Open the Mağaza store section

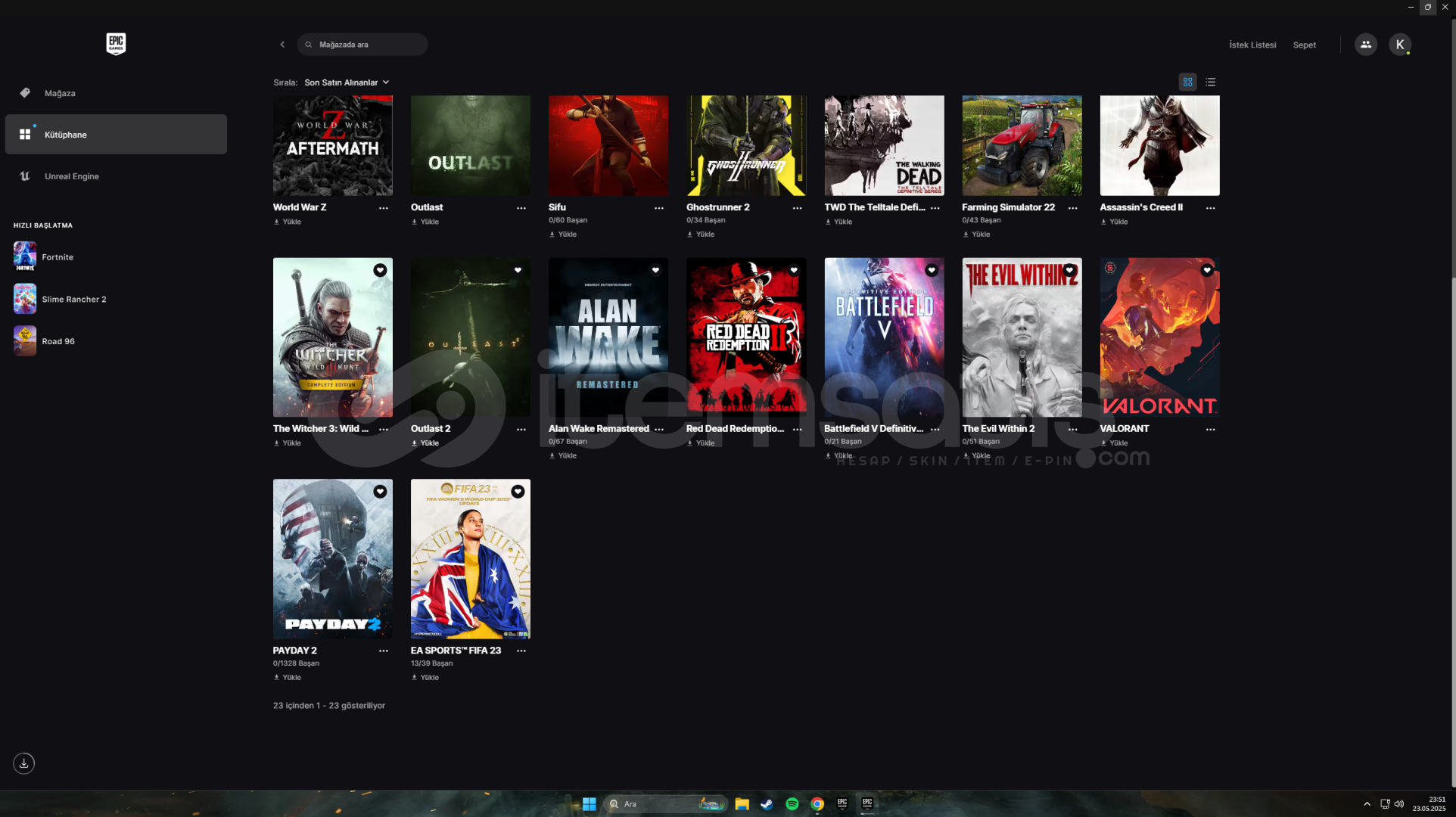116,93
